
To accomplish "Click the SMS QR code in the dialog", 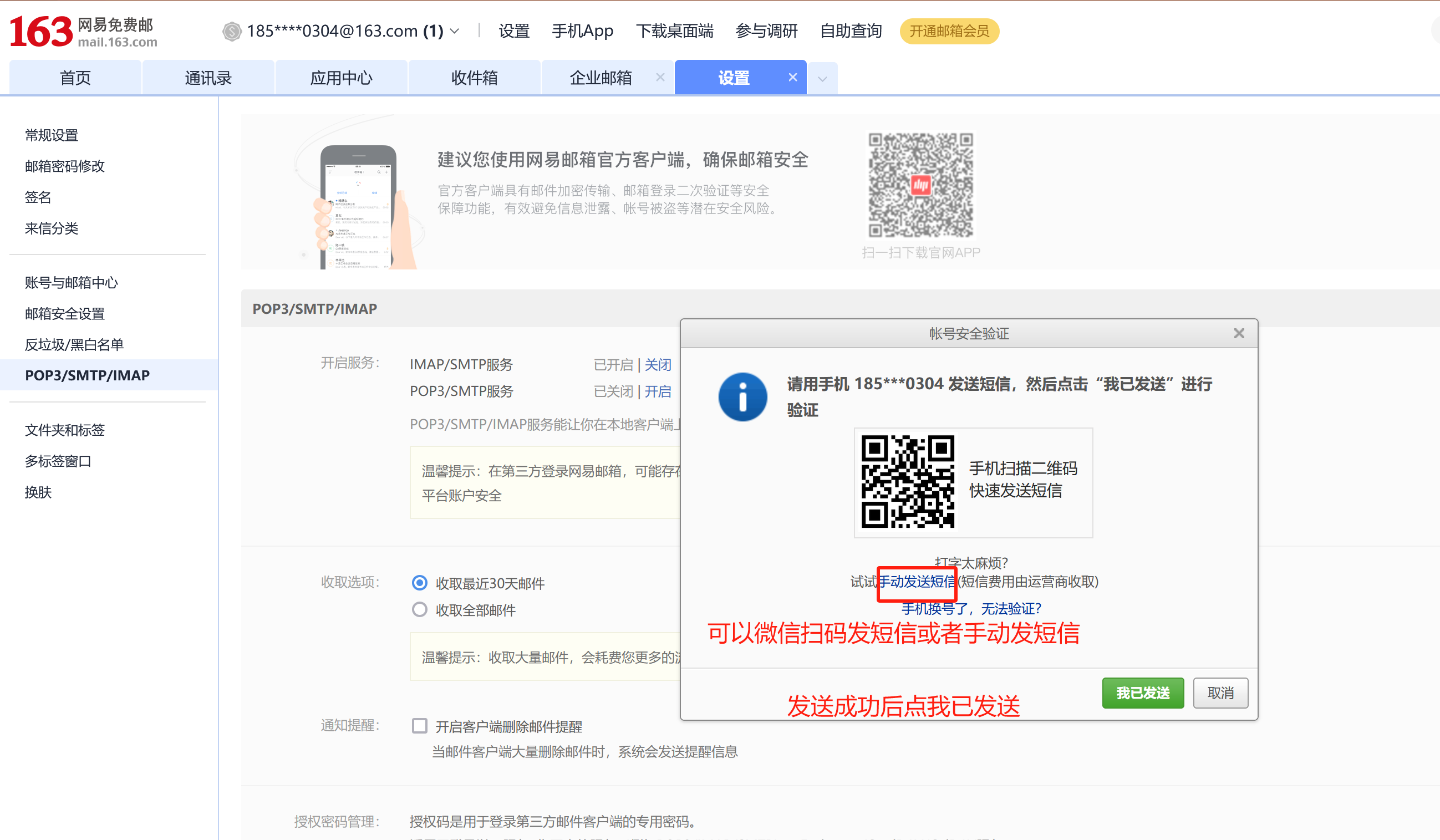I will pos(908,482).
